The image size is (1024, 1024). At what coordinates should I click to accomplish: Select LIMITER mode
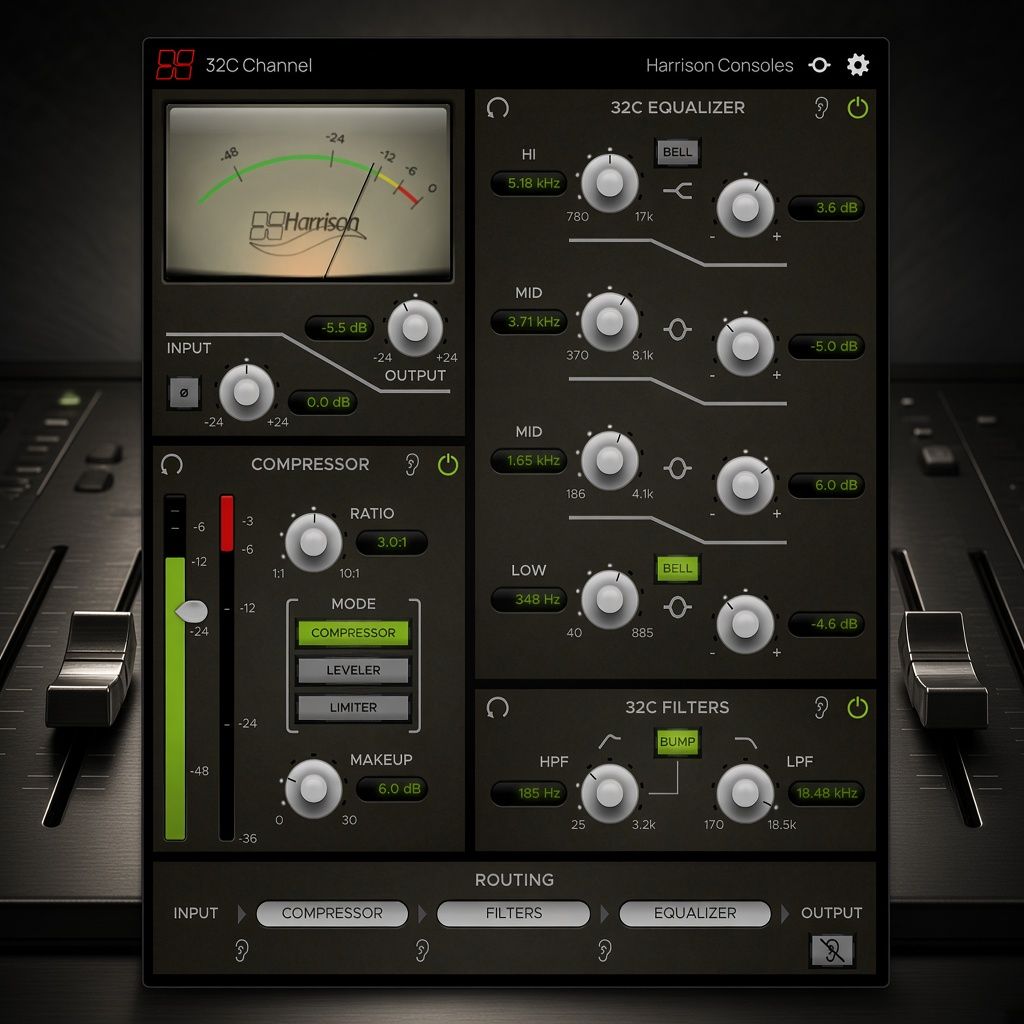(353, 707)
